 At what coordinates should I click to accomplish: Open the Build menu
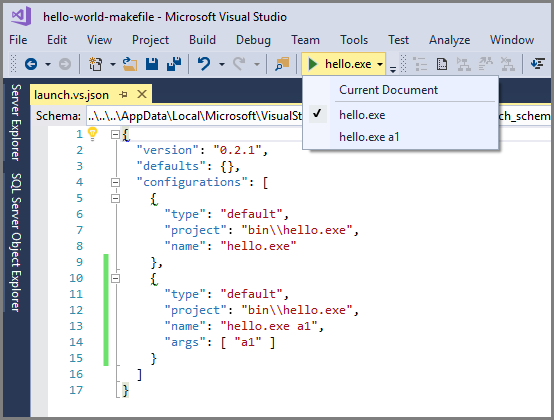(x=202, y=40)
